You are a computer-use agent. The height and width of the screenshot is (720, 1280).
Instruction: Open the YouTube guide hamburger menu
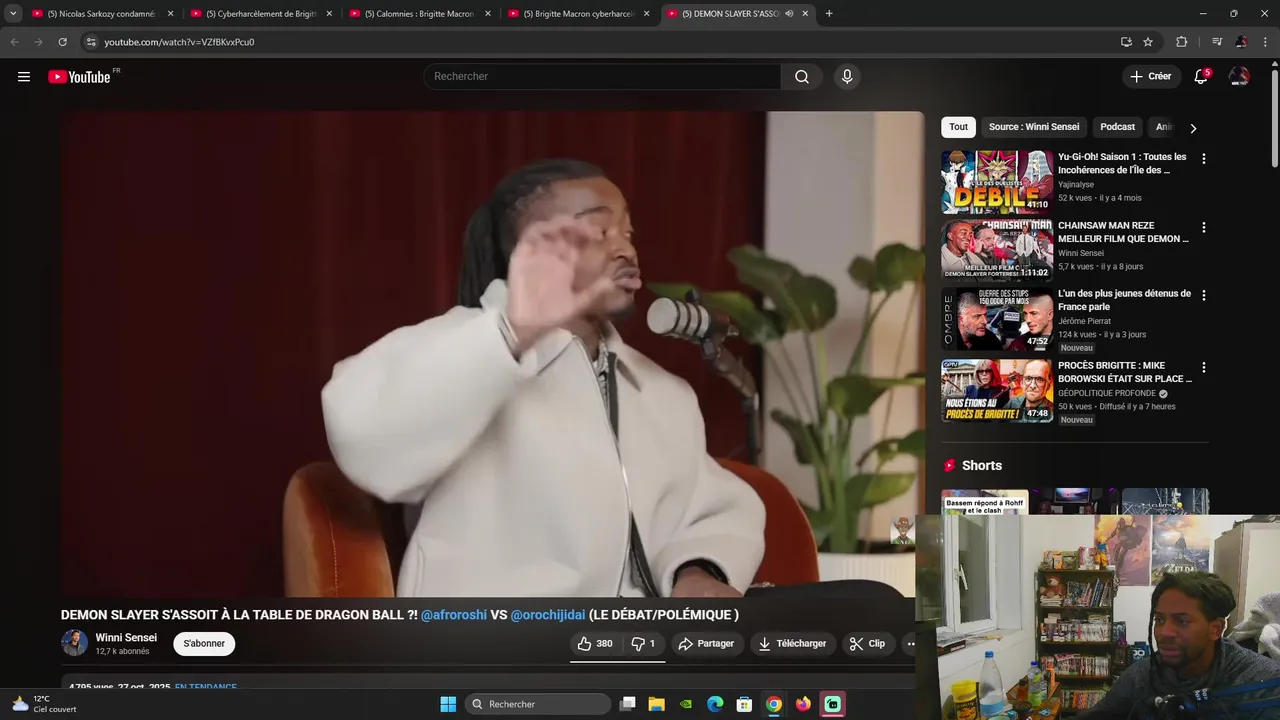24,77
